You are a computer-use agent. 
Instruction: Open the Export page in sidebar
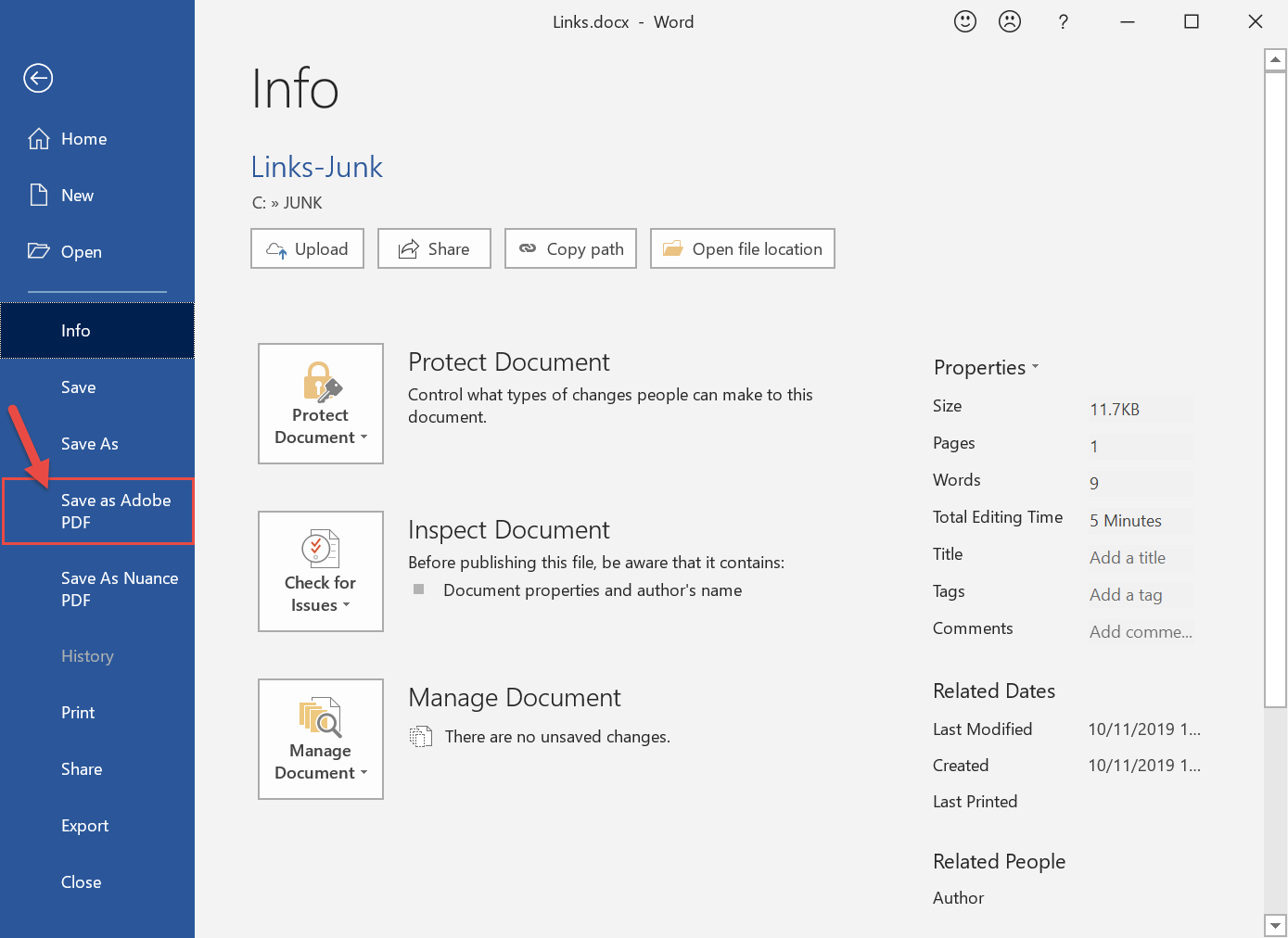[84, 826]
